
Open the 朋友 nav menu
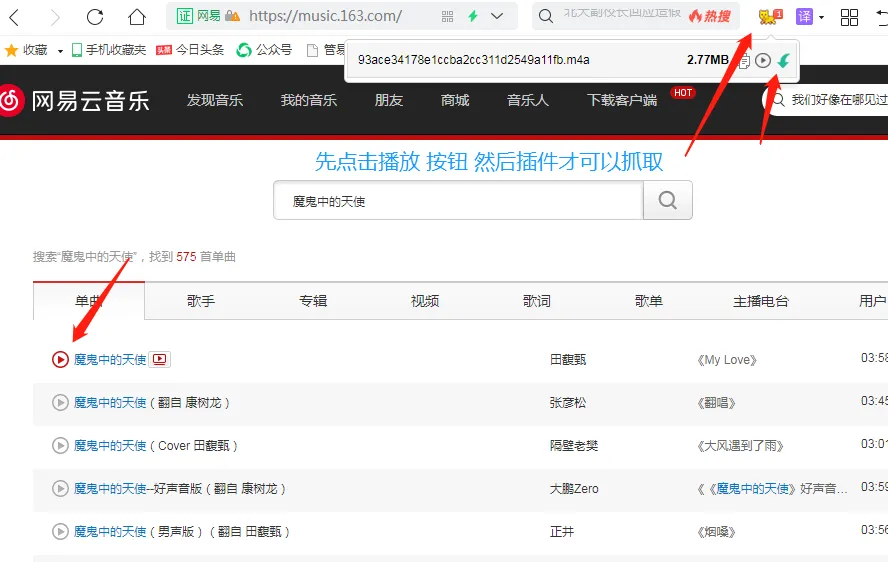(388, 100)
